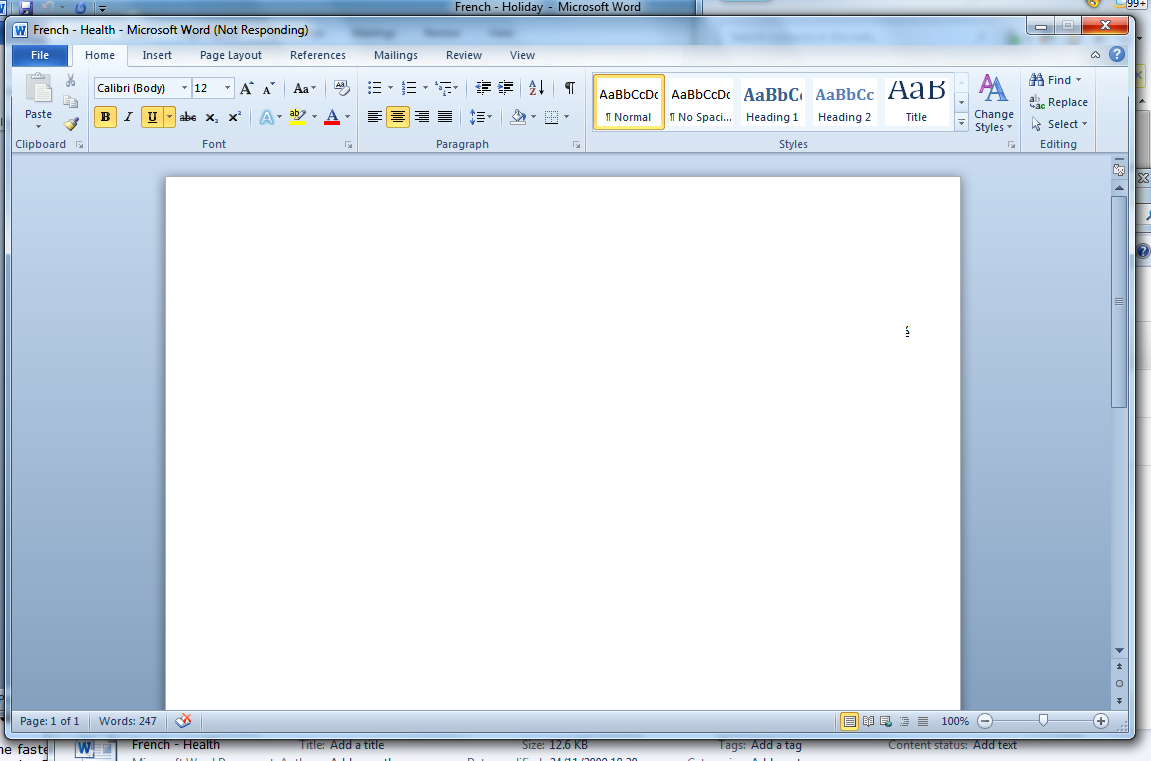Switch to the Review tab
Viewport: 1151px width, 761px height.
point(464,55)
